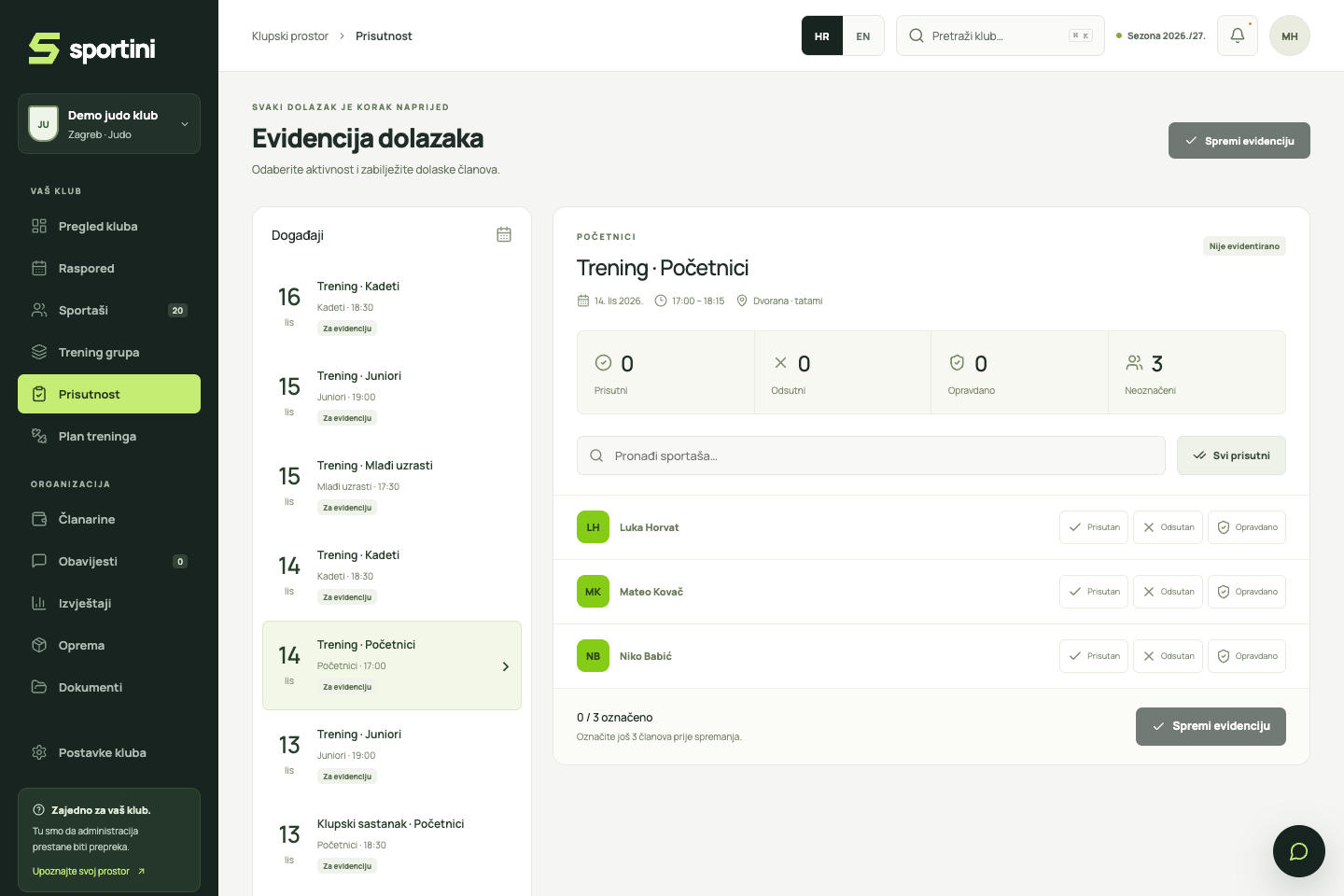Click Svi prisutni button
1344x896 pixels.
(x=1231, y=455)
